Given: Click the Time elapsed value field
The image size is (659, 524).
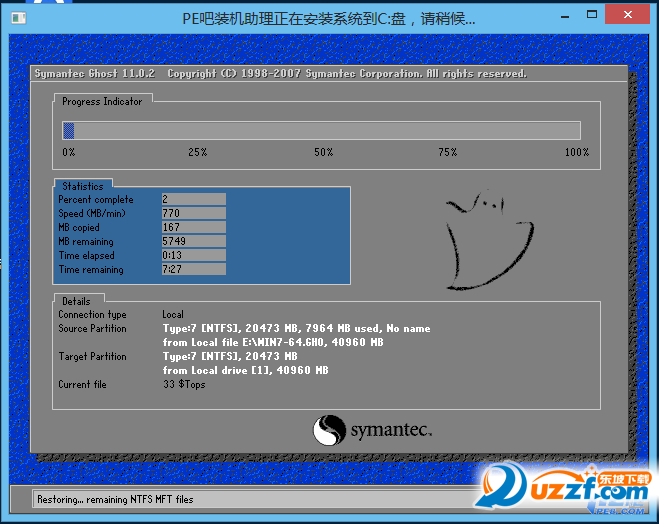Looking at the screenshot, I should pos(193,256).
